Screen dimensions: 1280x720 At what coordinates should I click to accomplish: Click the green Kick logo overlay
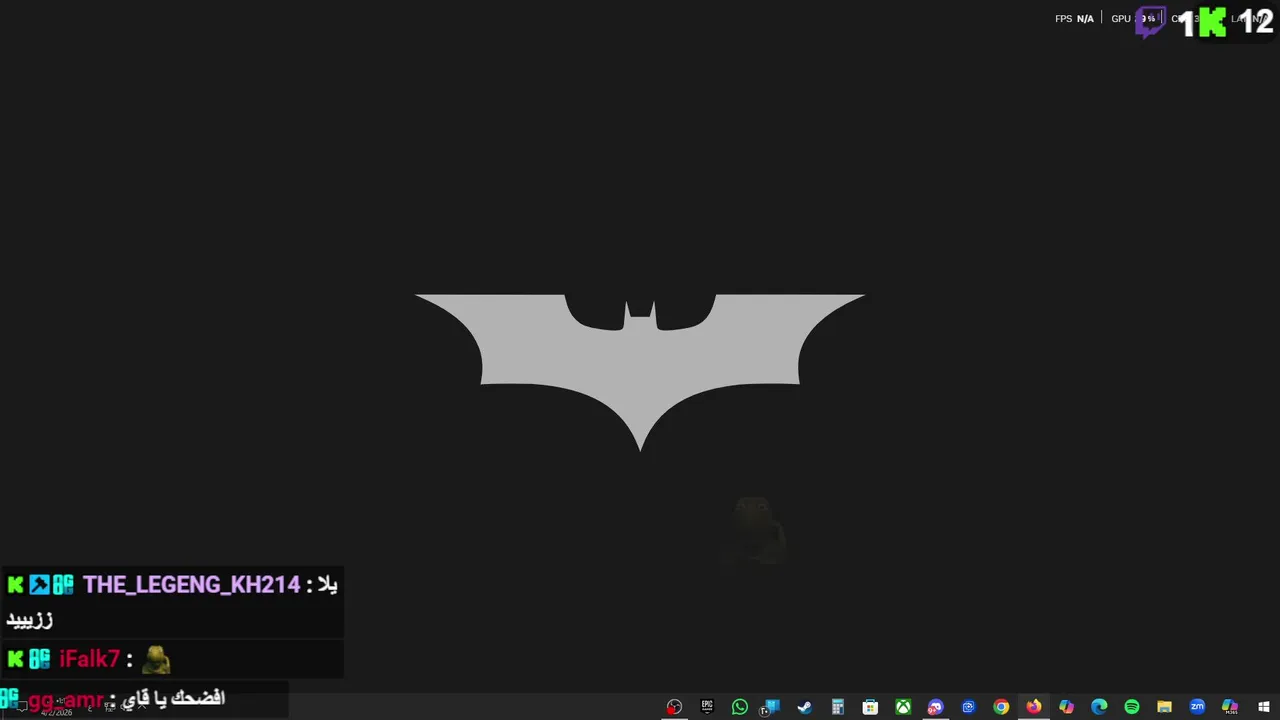pos(1212,22)
